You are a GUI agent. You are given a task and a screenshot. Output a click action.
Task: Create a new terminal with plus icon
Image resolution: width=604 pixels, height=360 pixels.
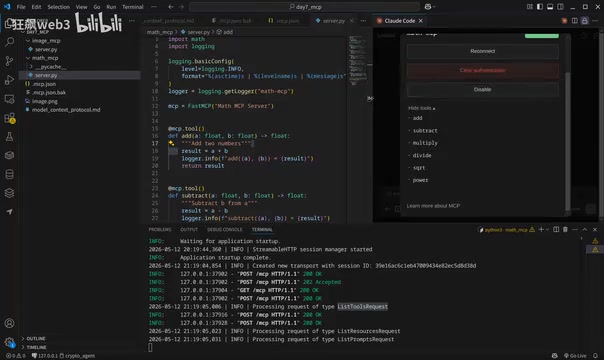[541, 229]
